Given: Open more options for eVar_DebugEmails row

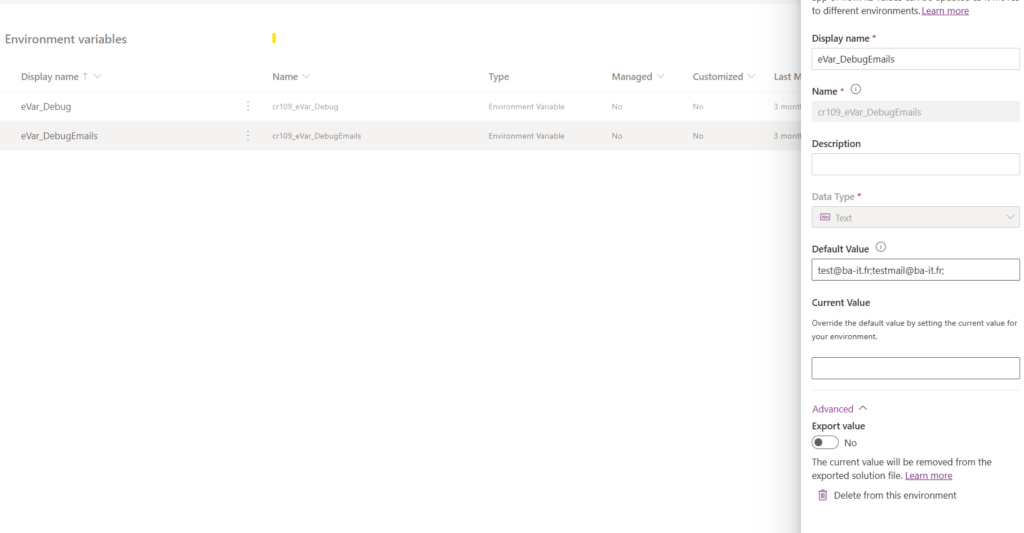Looking at the screenshot, I should [248, 136].
